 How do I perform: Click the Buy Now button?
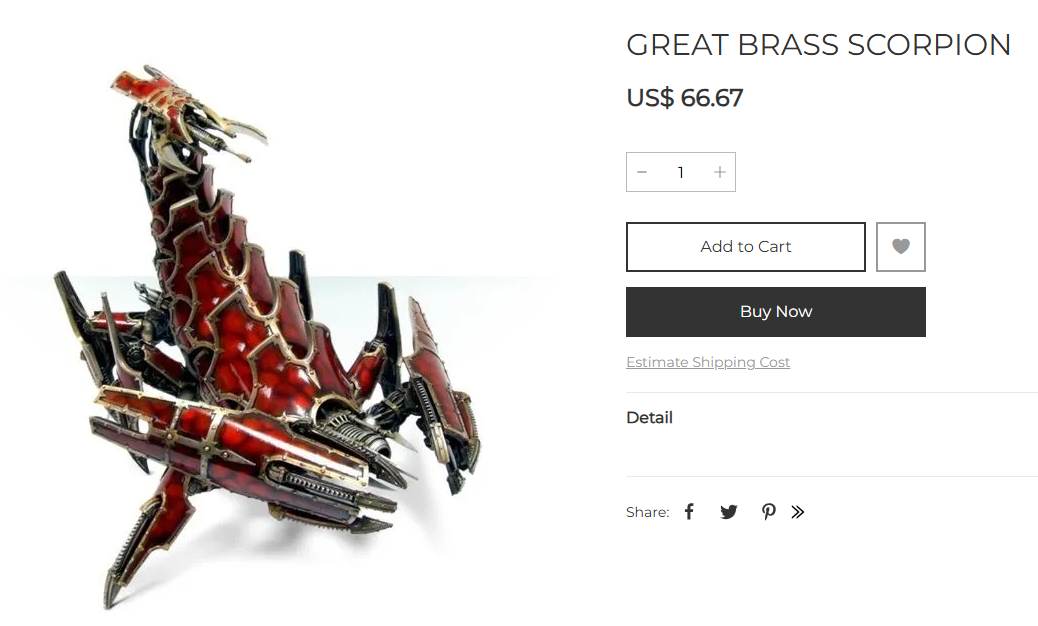(776, 312)
